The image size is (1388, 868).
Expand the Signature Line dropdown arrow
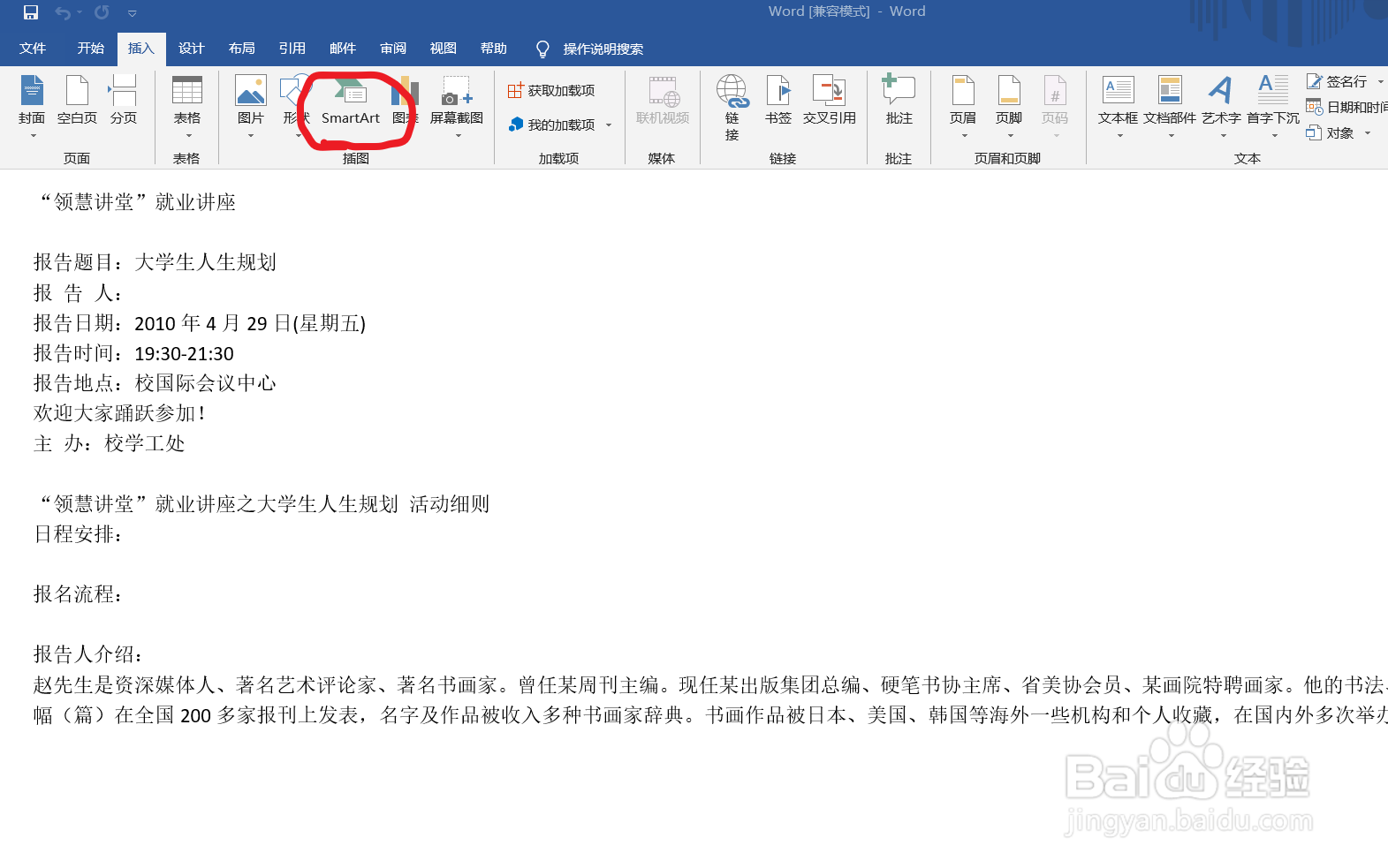(1380, 81)
